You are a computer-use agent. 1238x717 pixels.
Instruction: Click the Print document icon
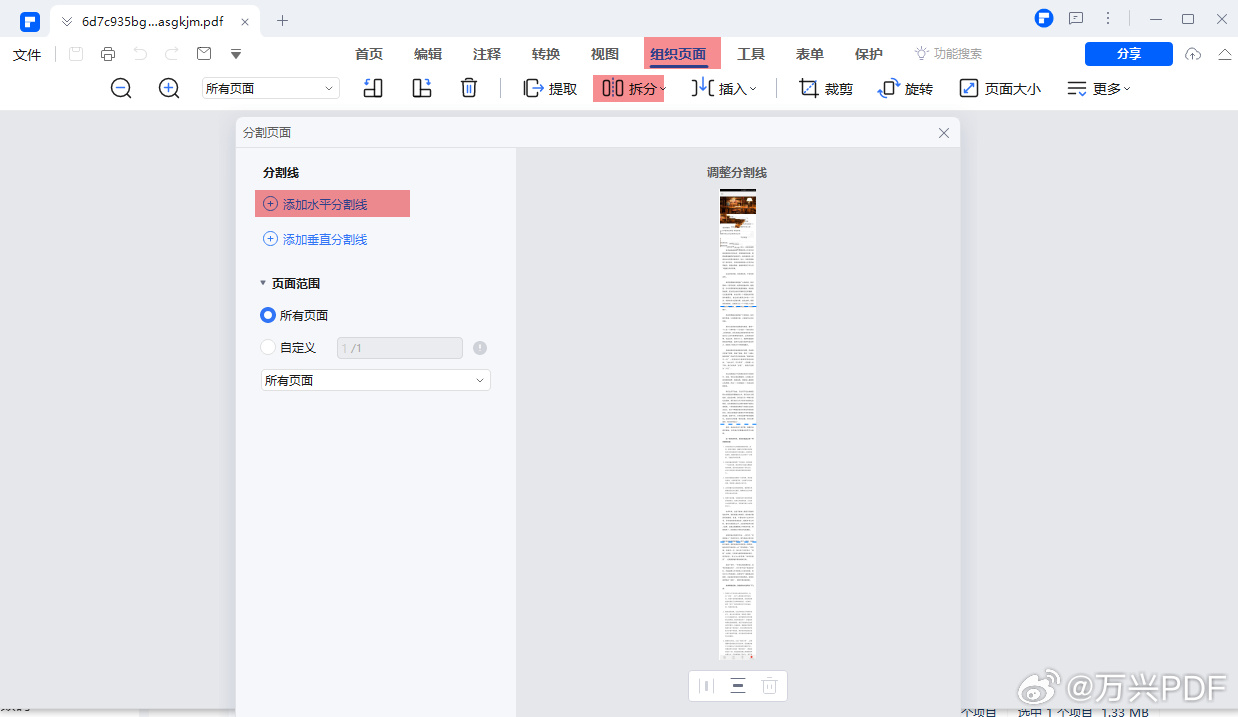click(x=108, y=54)
